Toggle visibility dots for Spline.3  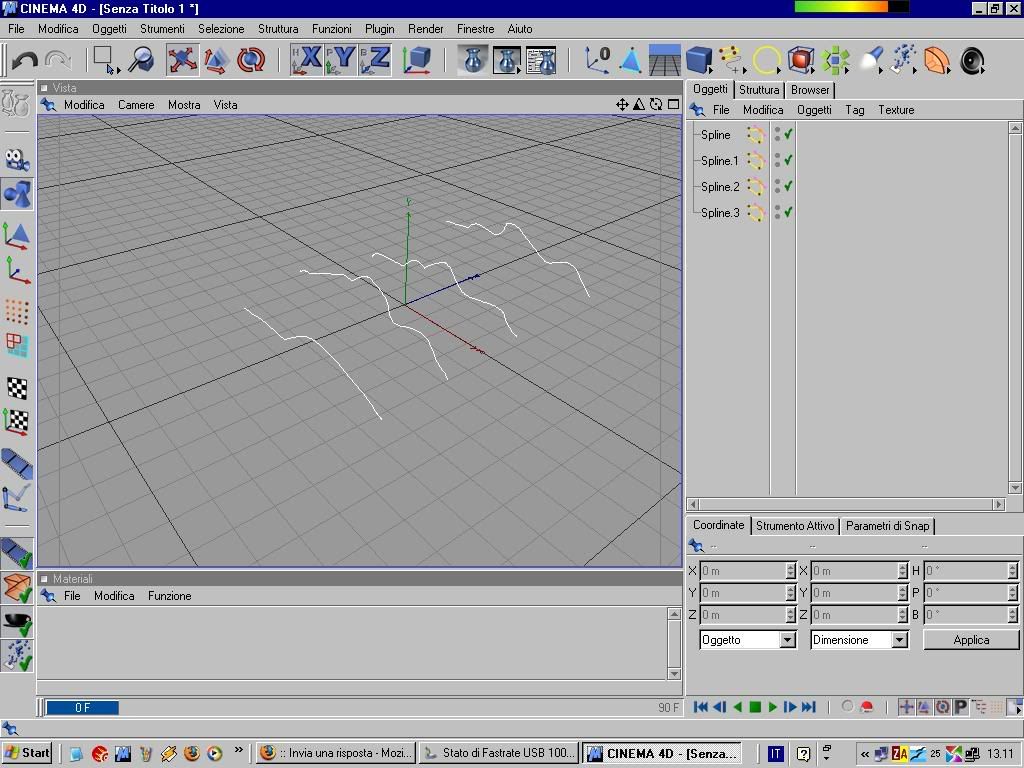point(777,212)
